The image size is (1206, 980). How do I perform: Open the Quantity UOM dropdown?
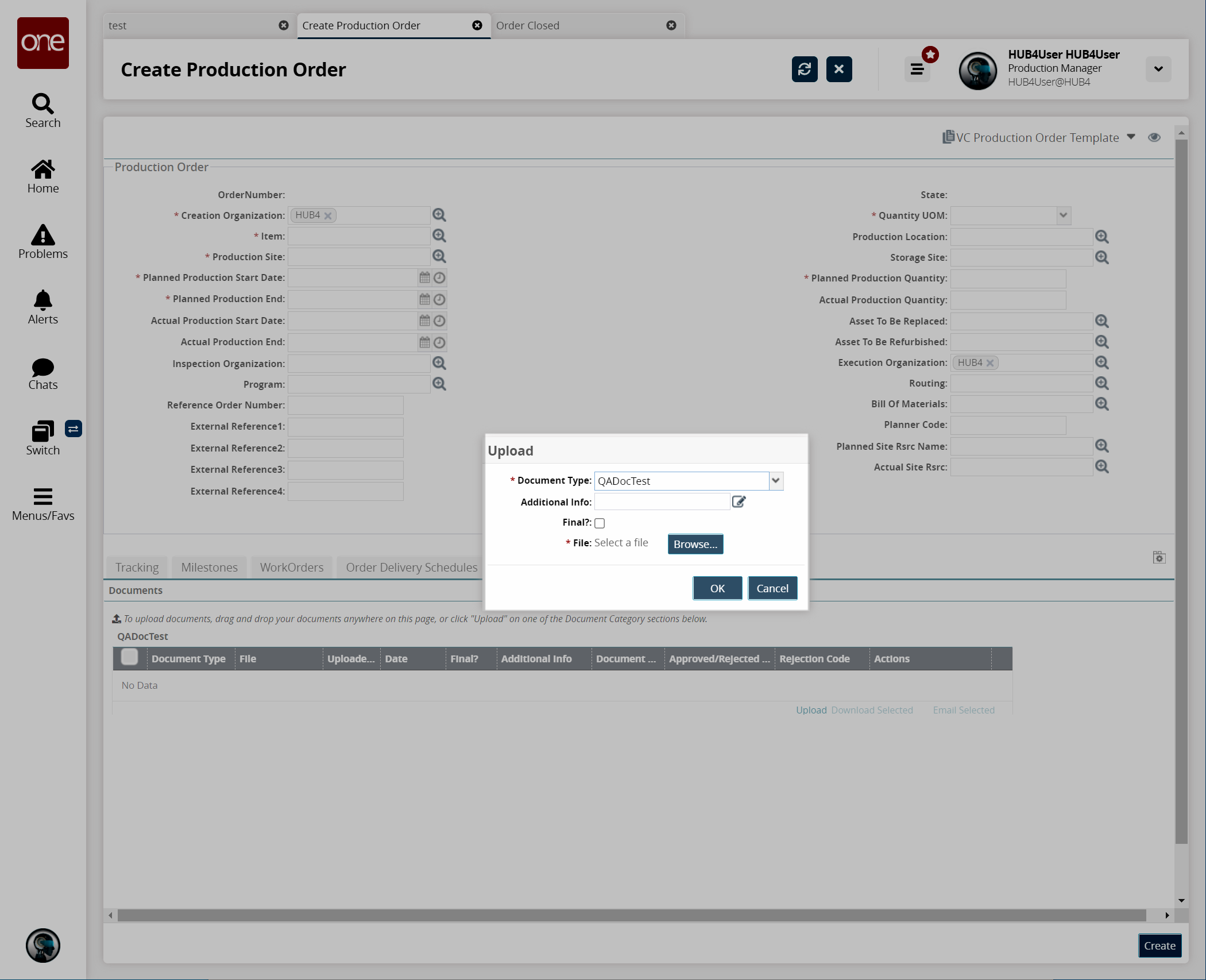(x=1063, y=215)
